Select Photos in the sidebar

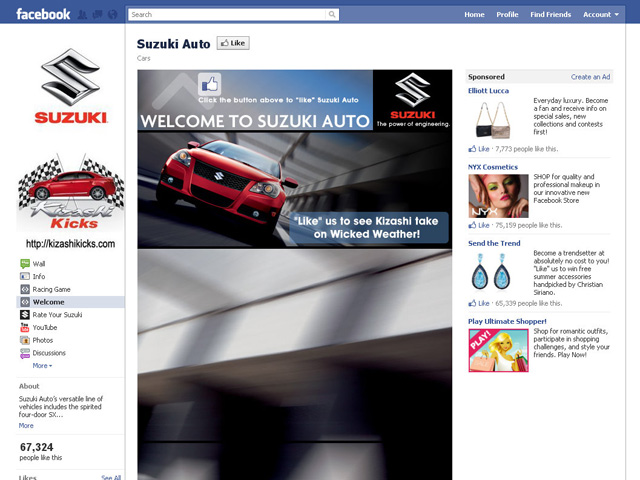pos(43,340)
